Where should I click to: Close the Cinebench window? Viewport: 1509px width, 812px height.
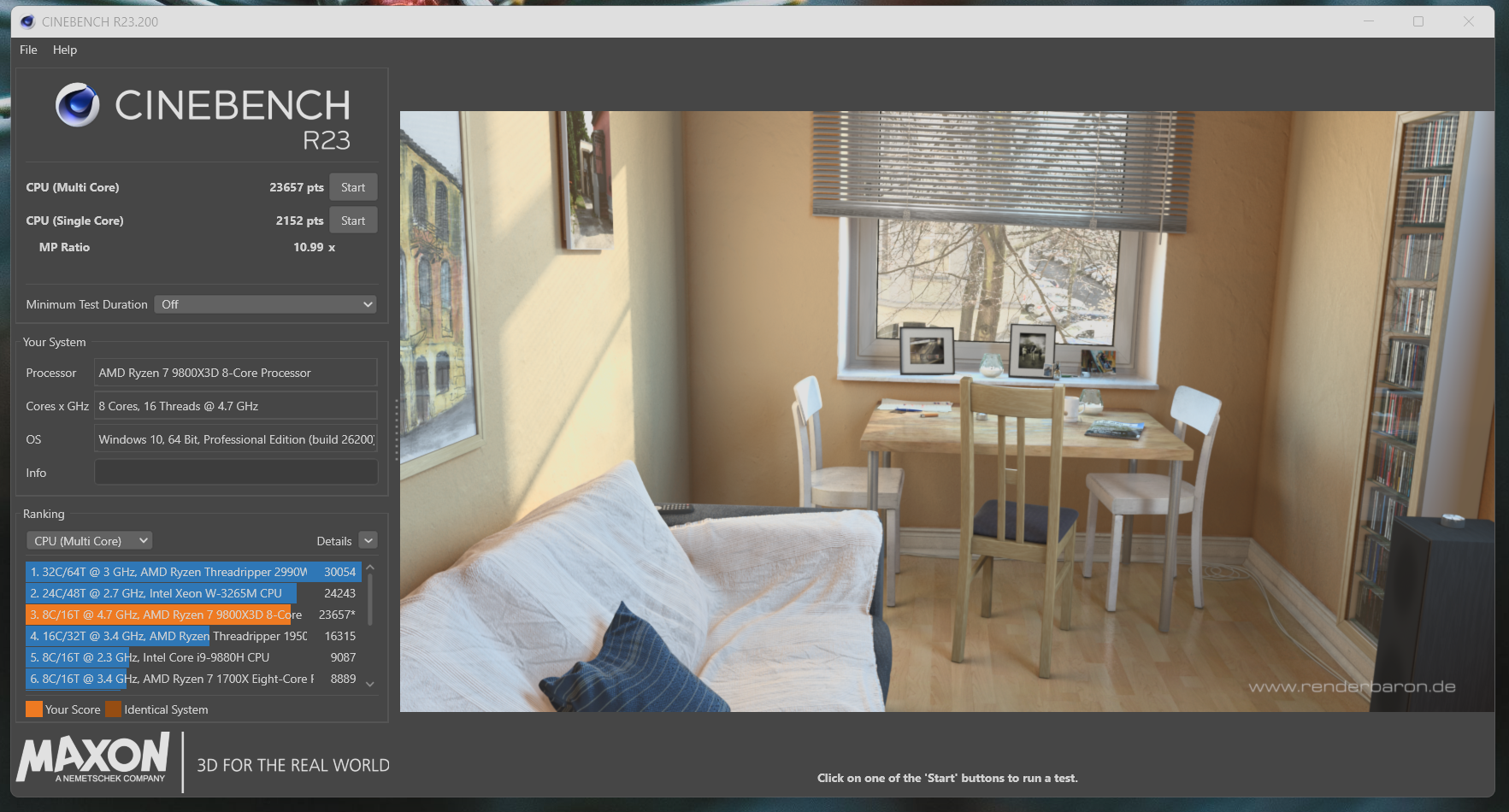1469,21
